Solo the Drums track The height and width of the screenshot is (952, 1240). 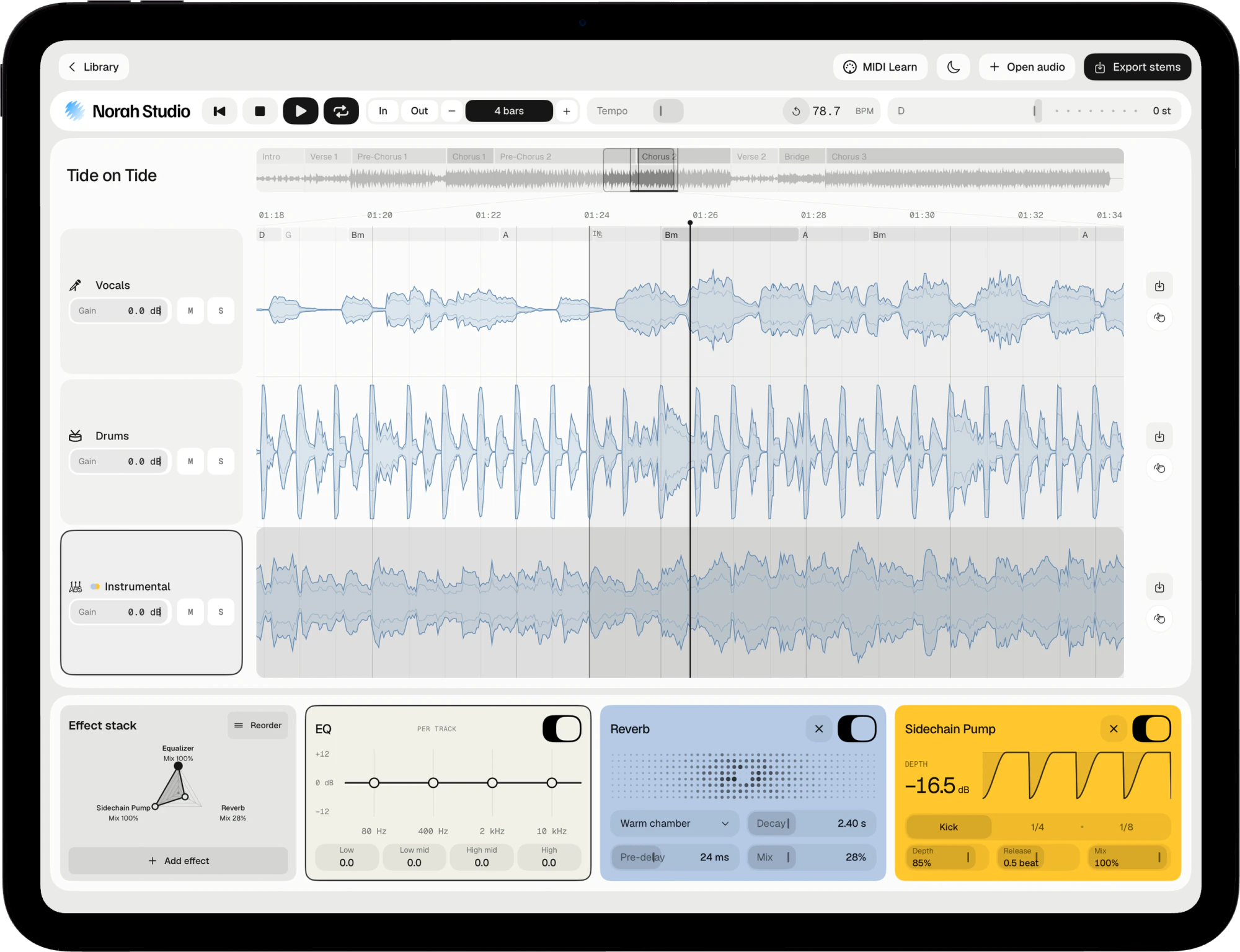[221, 462]
